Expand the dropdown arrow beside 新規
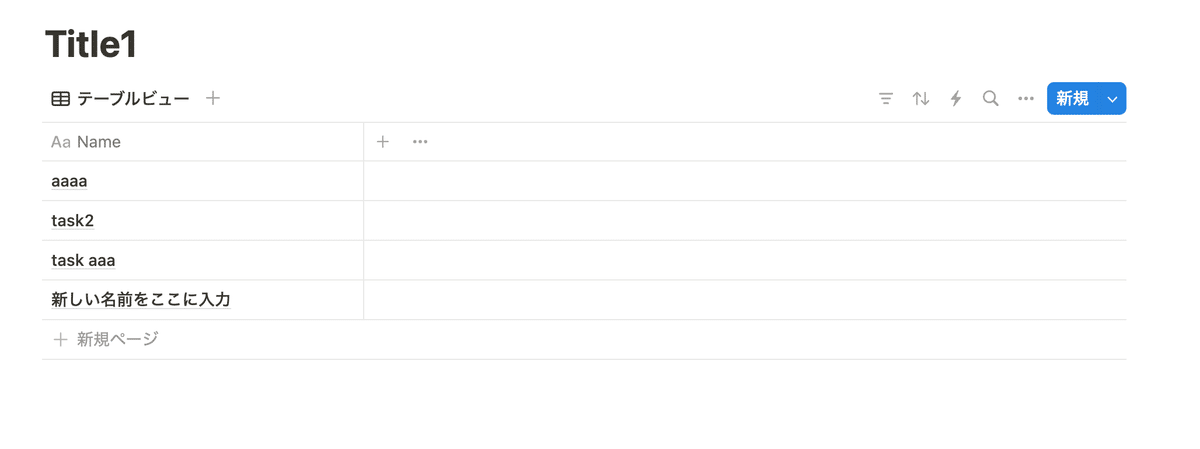 [1112, 99]
